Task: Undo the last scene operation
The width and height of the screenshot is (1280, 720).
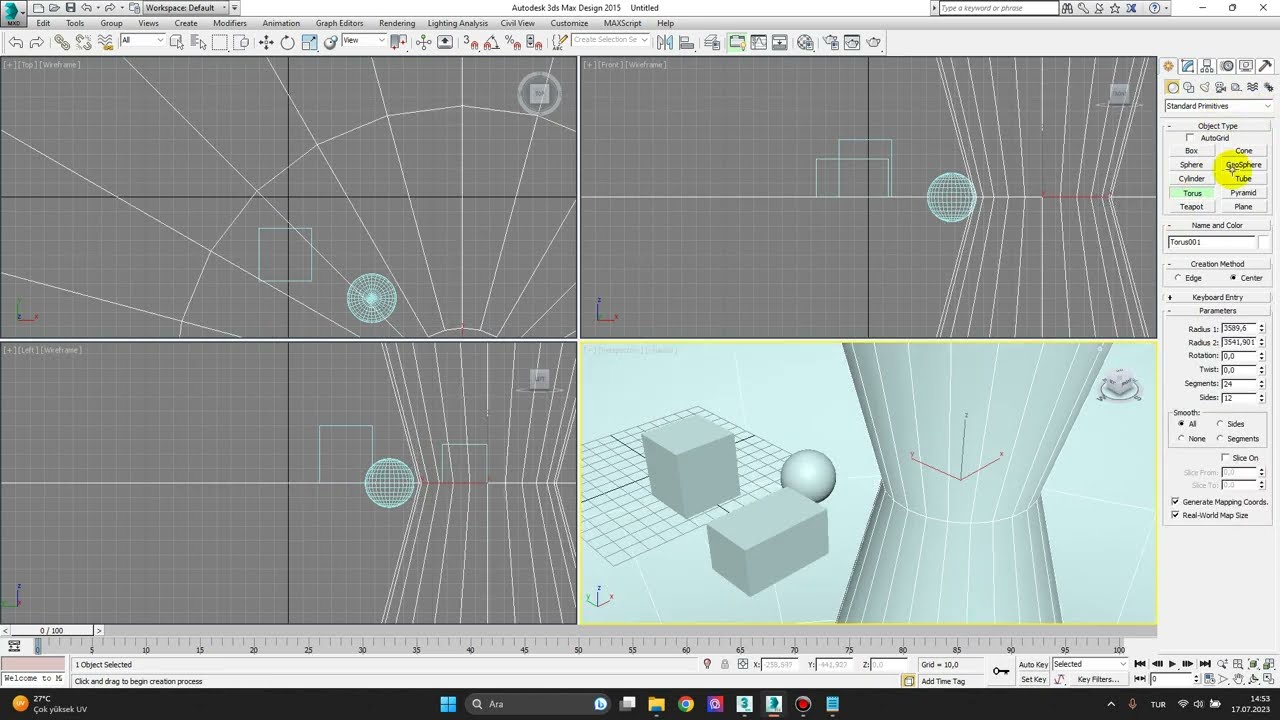Action: [16, 42]
